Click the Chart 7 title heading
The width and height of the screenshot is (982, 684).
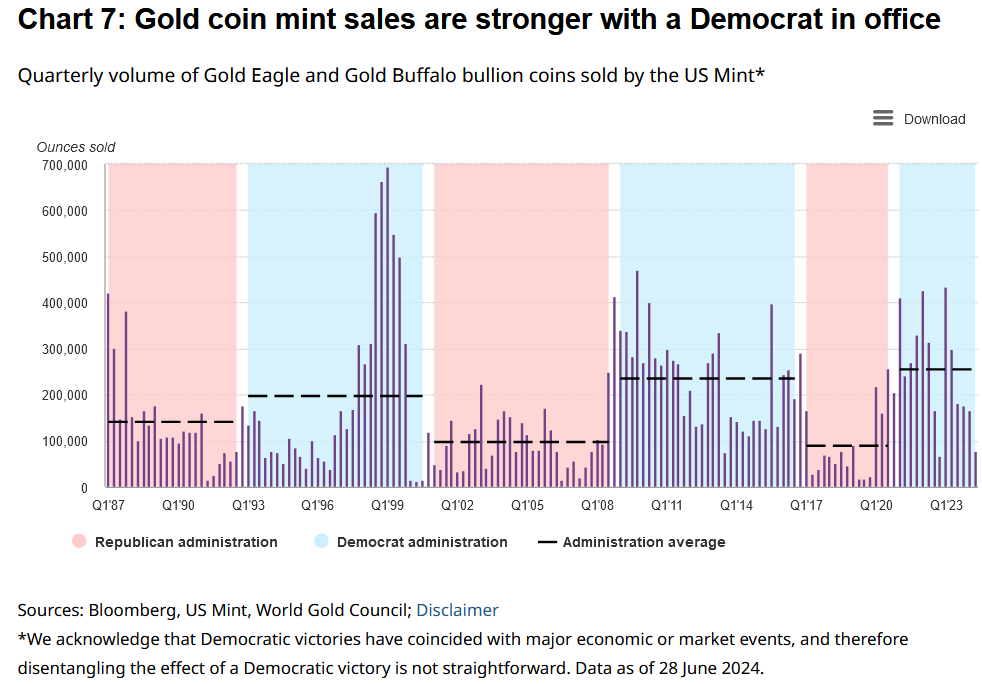[479, 19]
